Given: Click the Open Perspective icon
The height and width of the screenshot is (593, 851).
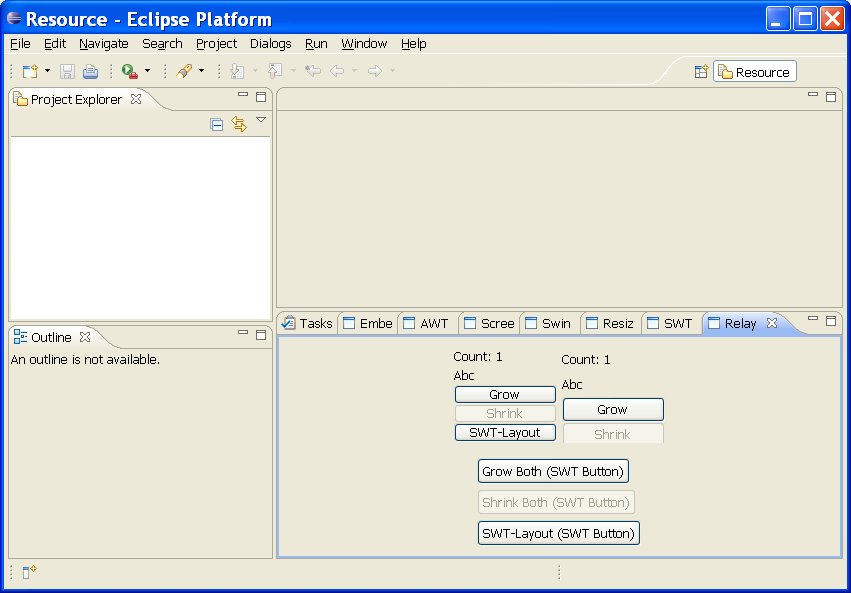Looking at the screenshot, I should coord(701,72).
